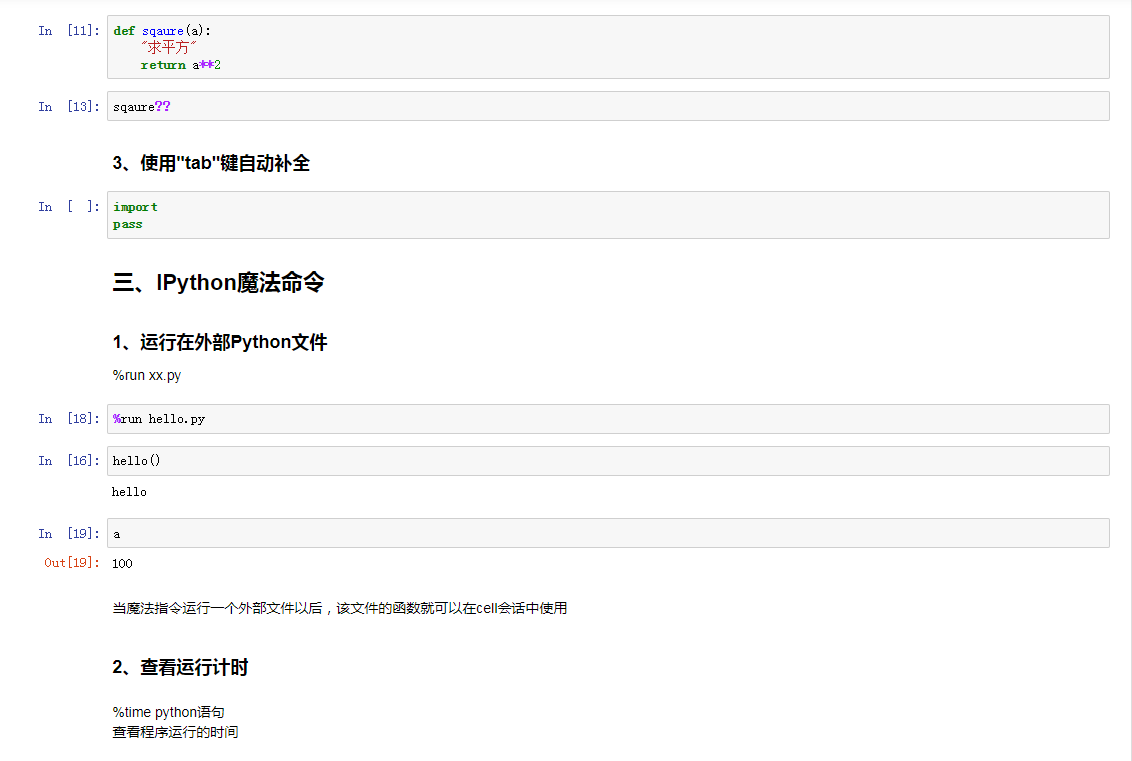
Task: Click the text '查看程序运行的时间'
Action: 175,732
